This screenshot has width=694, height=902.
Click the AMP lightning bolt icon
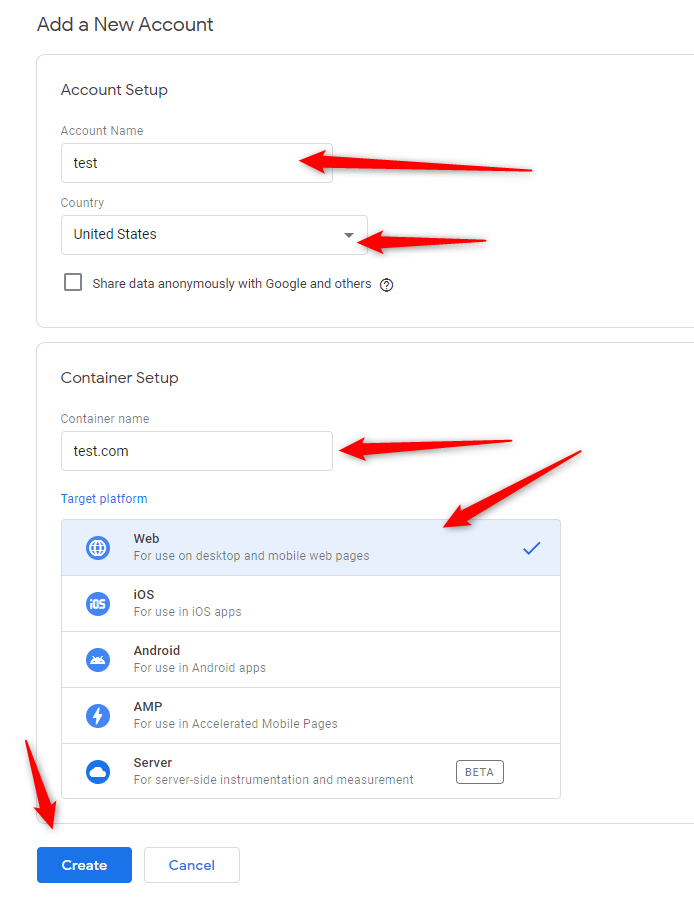click(x=98, y=716)
